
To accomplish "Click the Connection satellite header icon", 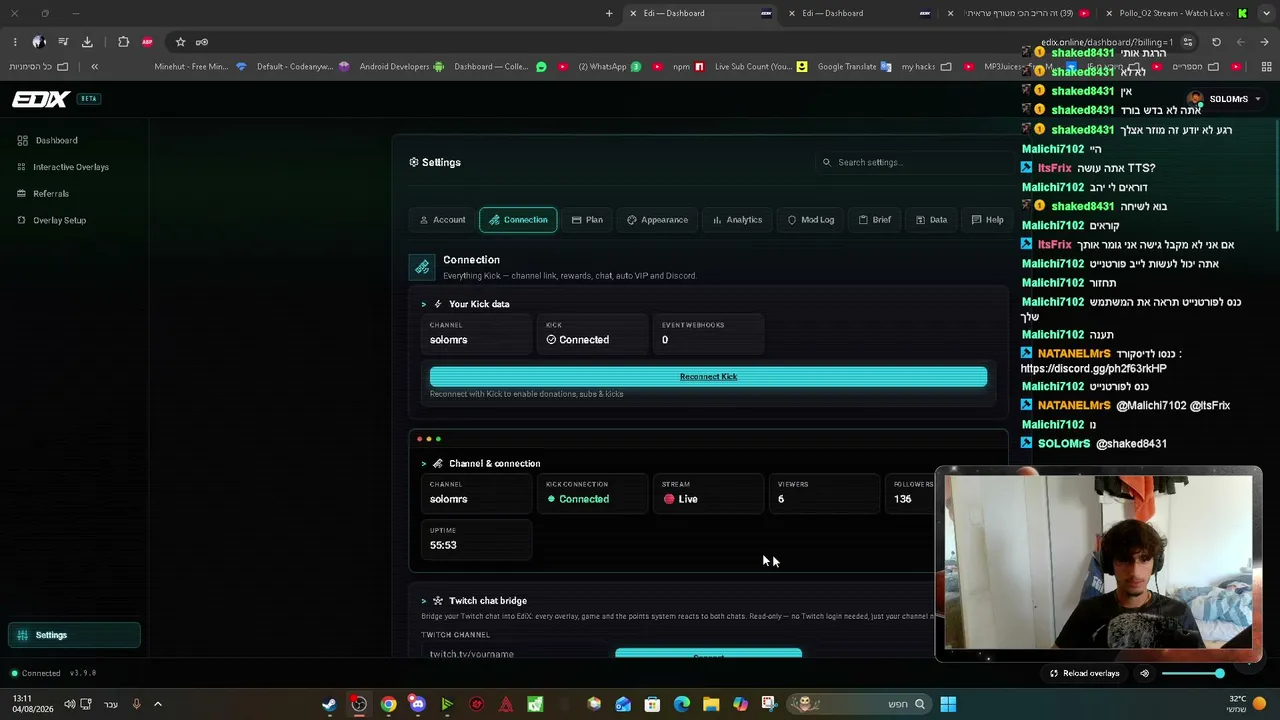I will point(422,267).
